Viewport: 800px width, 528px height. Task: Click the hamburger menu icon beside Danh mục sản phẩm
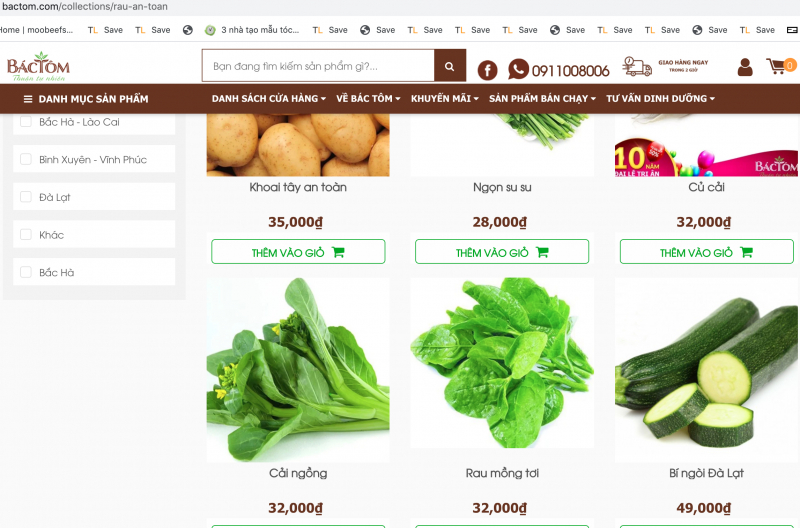[x=28, y=99]
